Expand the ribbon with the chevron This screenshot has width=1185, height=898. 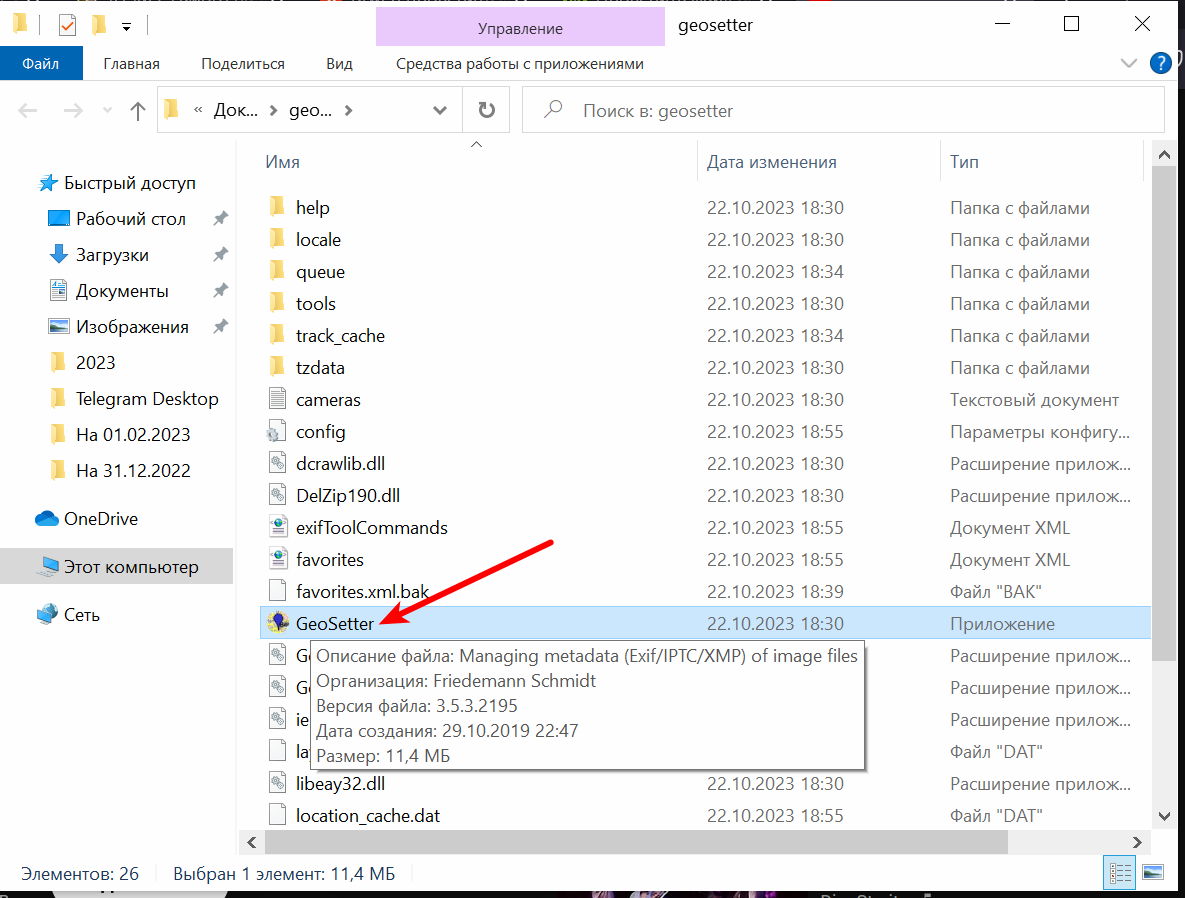1128,63
